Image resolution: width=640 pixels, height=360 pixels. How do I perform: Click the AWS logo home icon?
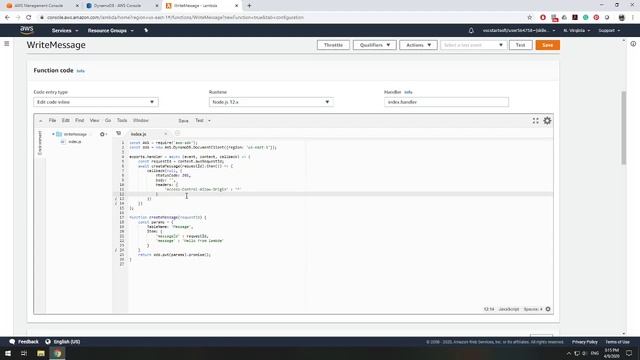click(27, 30)
